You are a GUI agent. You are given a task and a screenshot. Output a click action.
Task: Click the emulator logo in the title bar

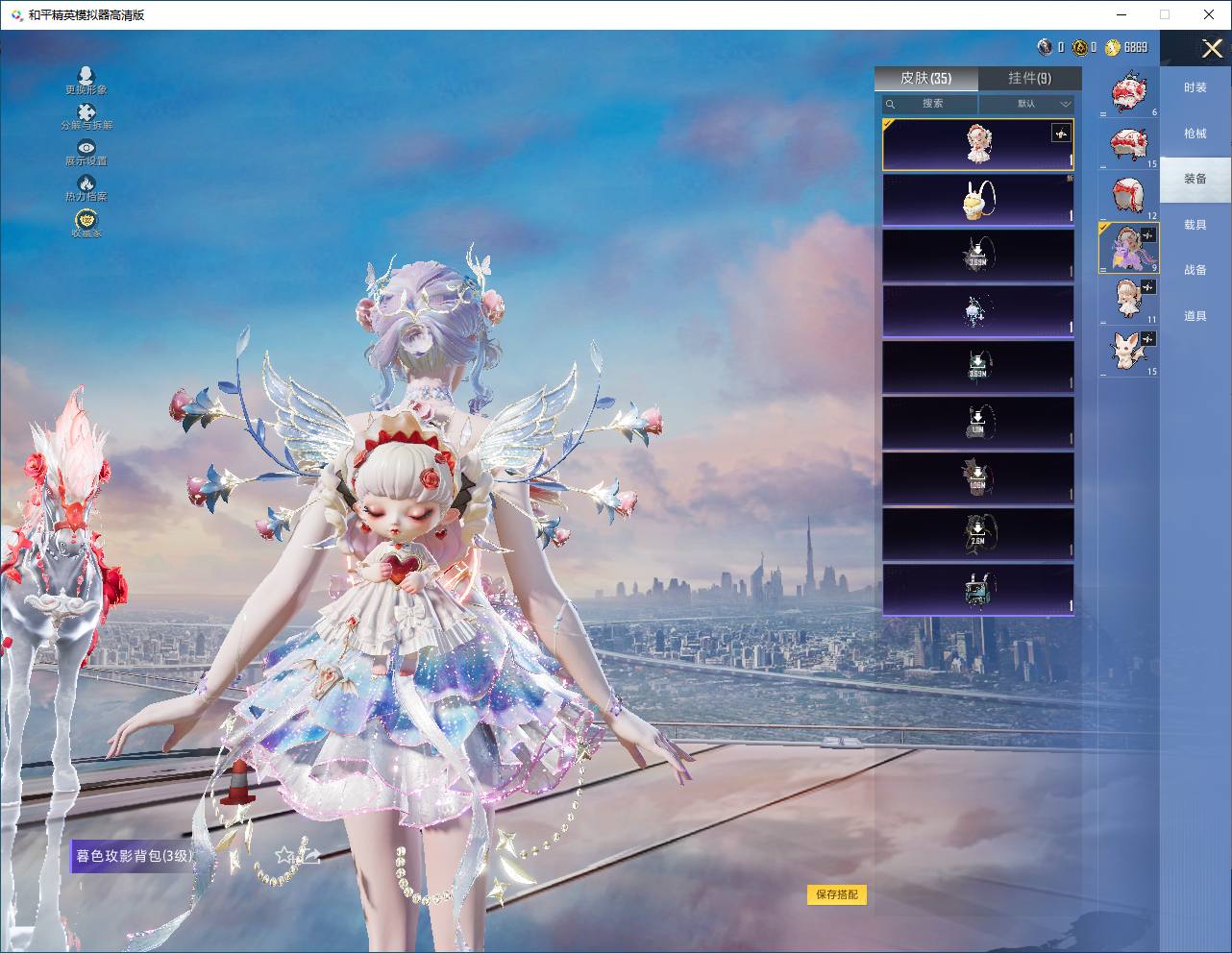point(16,14)
